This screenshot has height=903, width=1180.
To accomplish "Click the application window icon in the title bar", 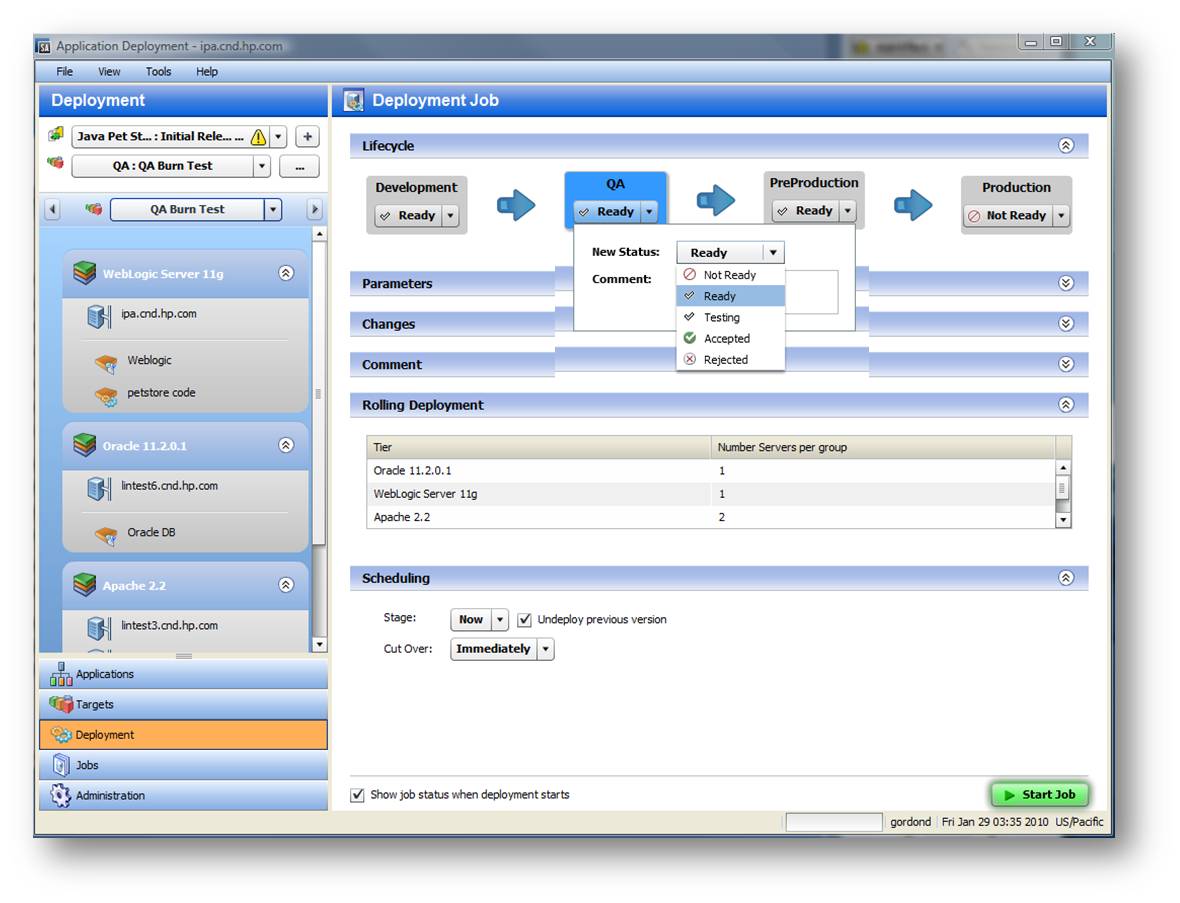I will (44, 47).
